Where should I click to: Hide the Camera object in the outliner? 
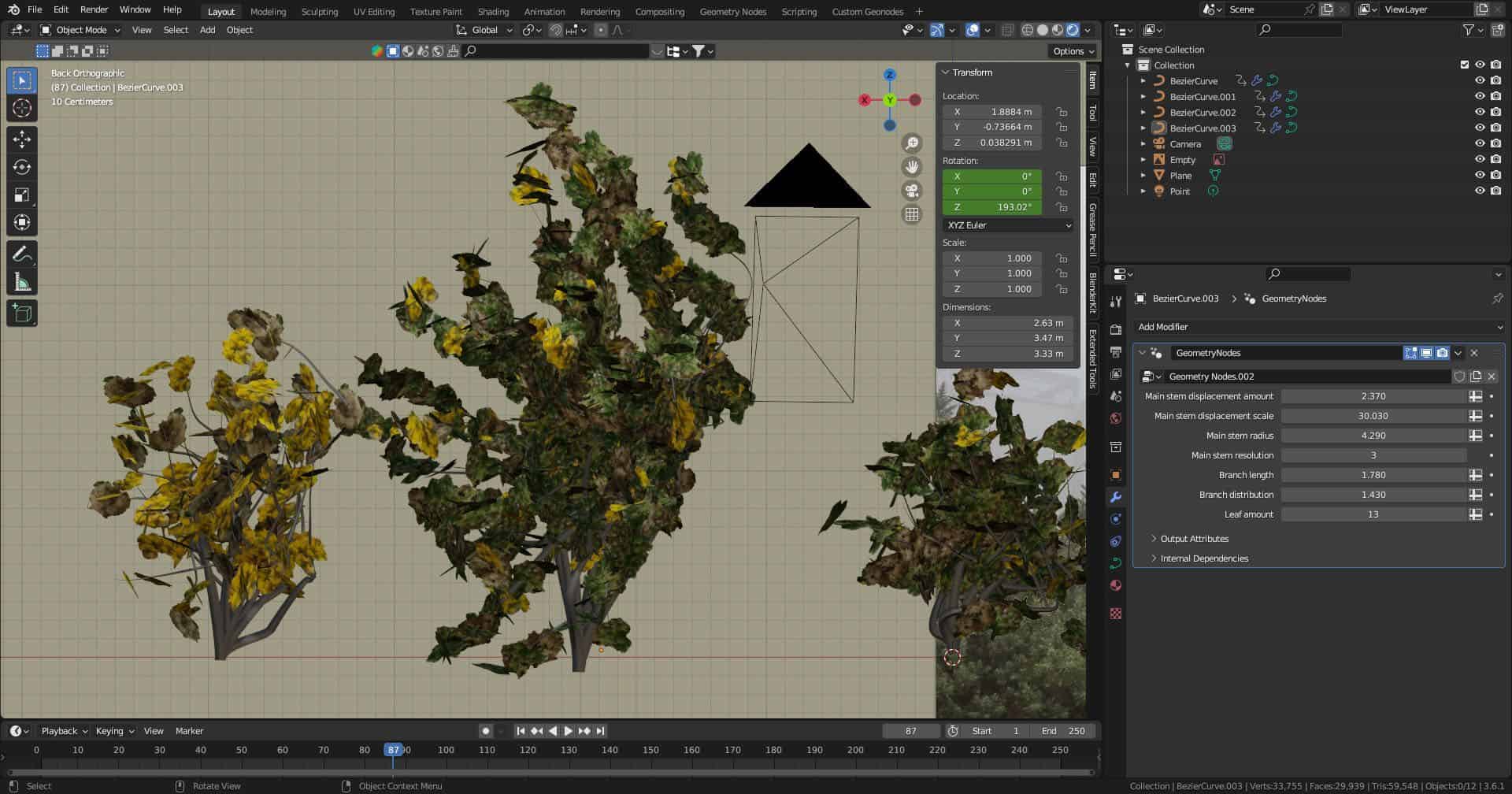point(1480,143)
